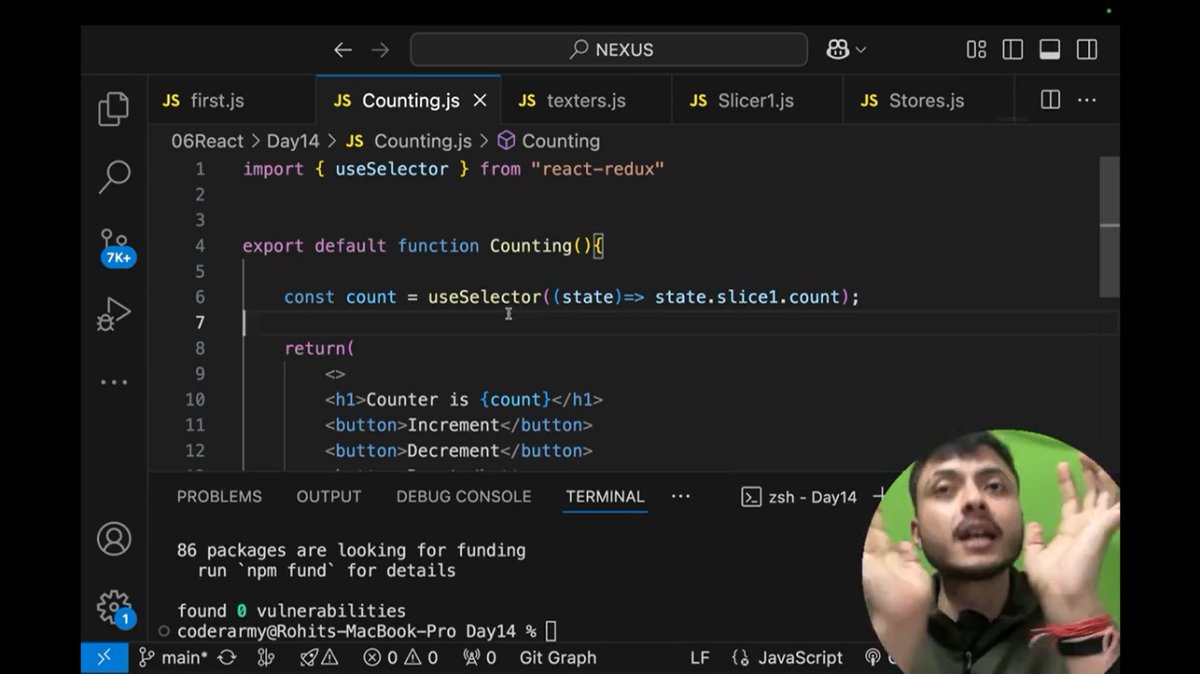Viewport: 1200px width, 674px height.
Task: Select the zsh - Day14 terminal
Action: click(799, 497)
